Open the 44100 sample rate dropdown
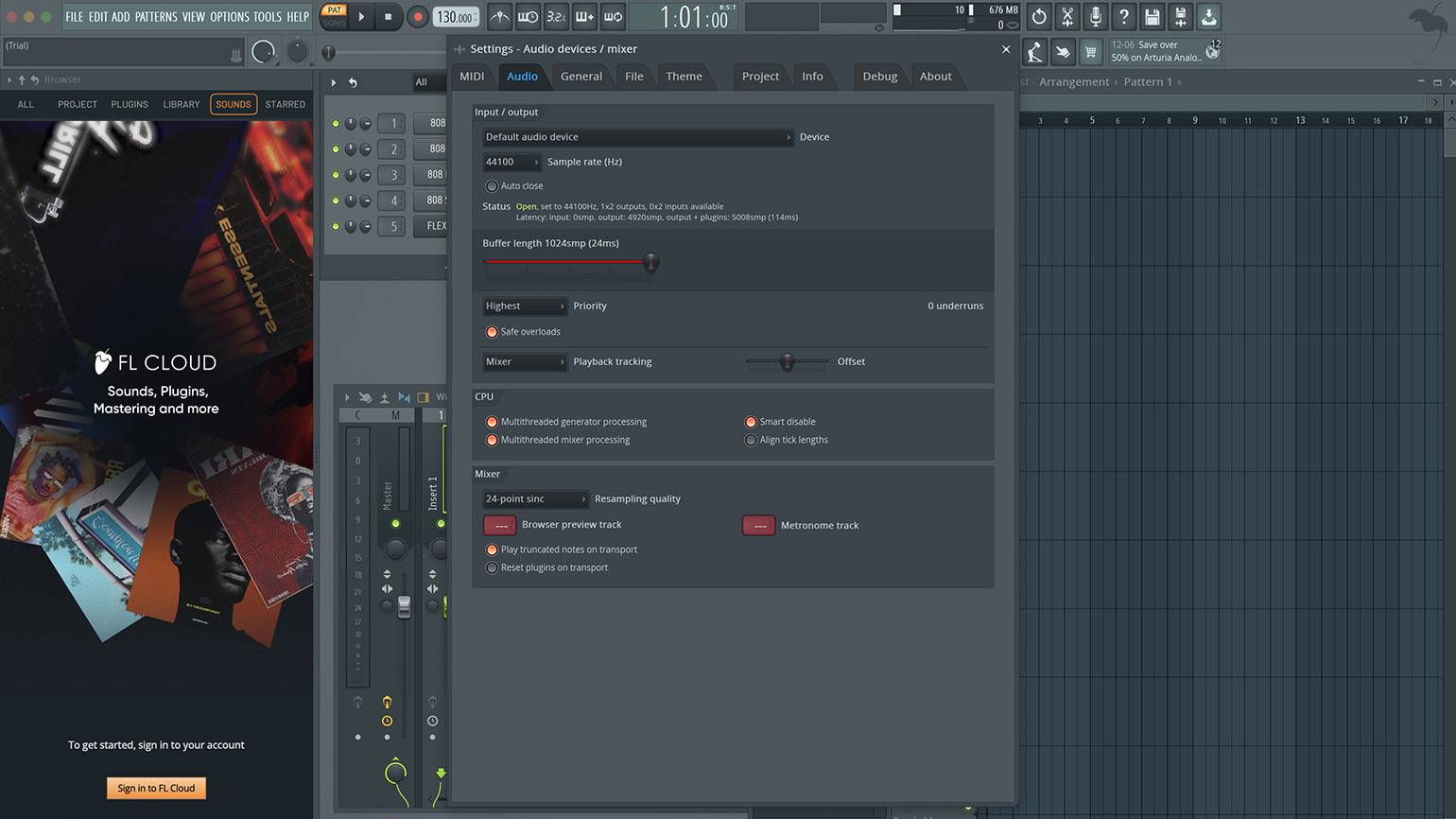The width and height of the screenshot is (1456, 819). (511, 162)
